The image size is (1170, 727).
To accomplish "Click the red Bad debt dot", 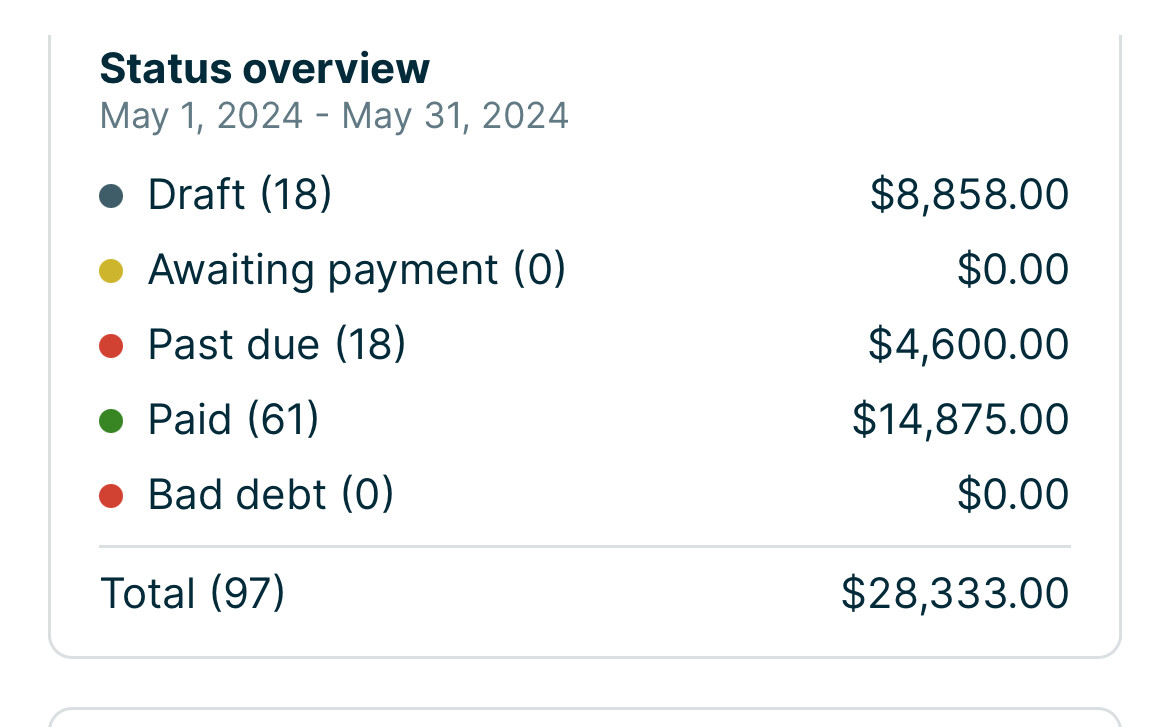I will (111, 496).
